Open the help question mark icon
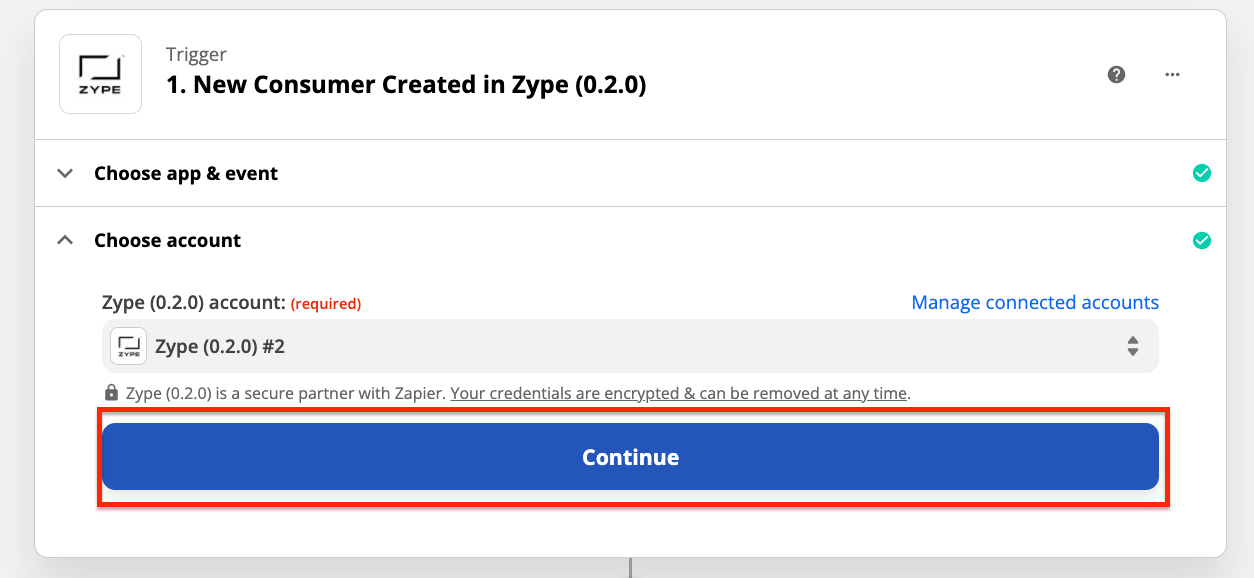Screen dimensions: 1254x578 [1117, 74]
